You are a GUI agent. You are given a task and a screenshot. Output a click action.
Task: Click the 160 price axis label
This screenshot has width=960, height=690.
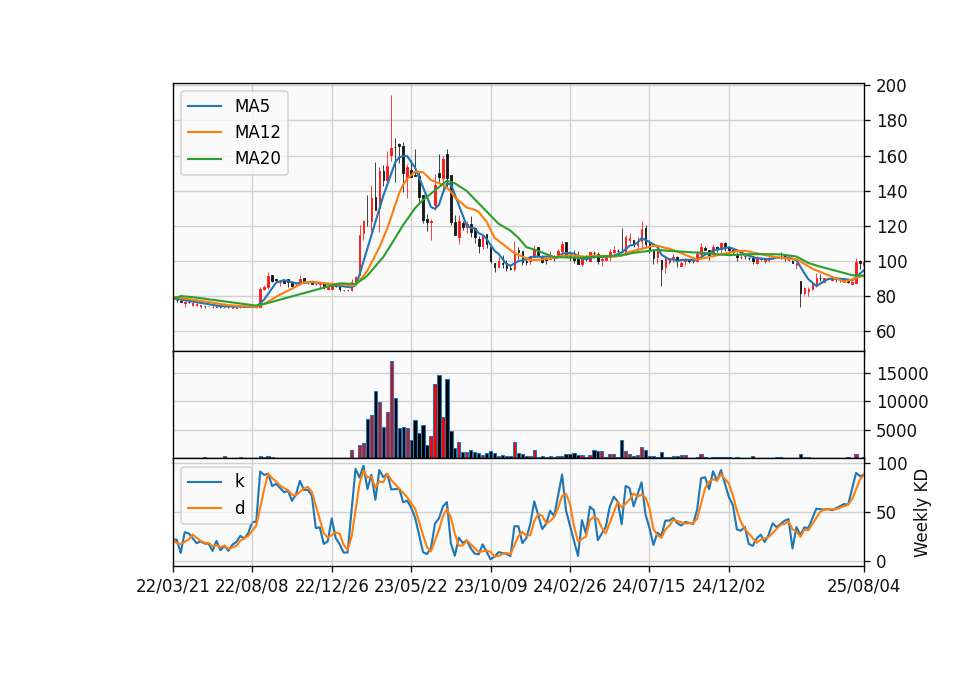(x=891, y=156)
